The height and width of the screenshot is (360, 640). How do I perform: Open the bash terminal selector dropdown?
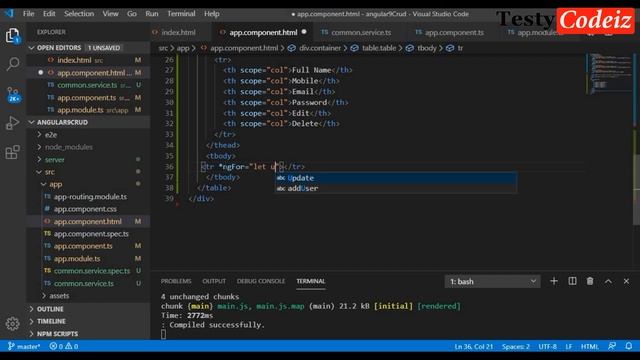[493, 281]
